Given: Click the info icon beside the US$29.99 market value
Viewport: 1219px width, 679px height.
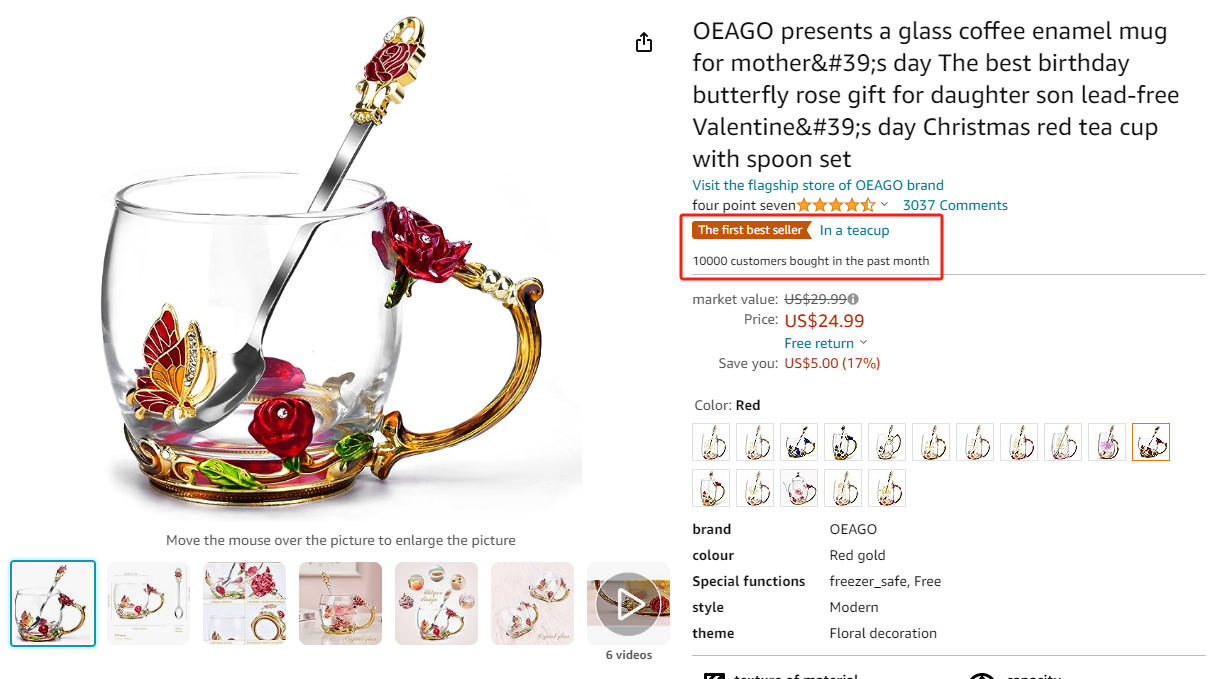Looking at the screenshot, I should click(x=853, y=299).
